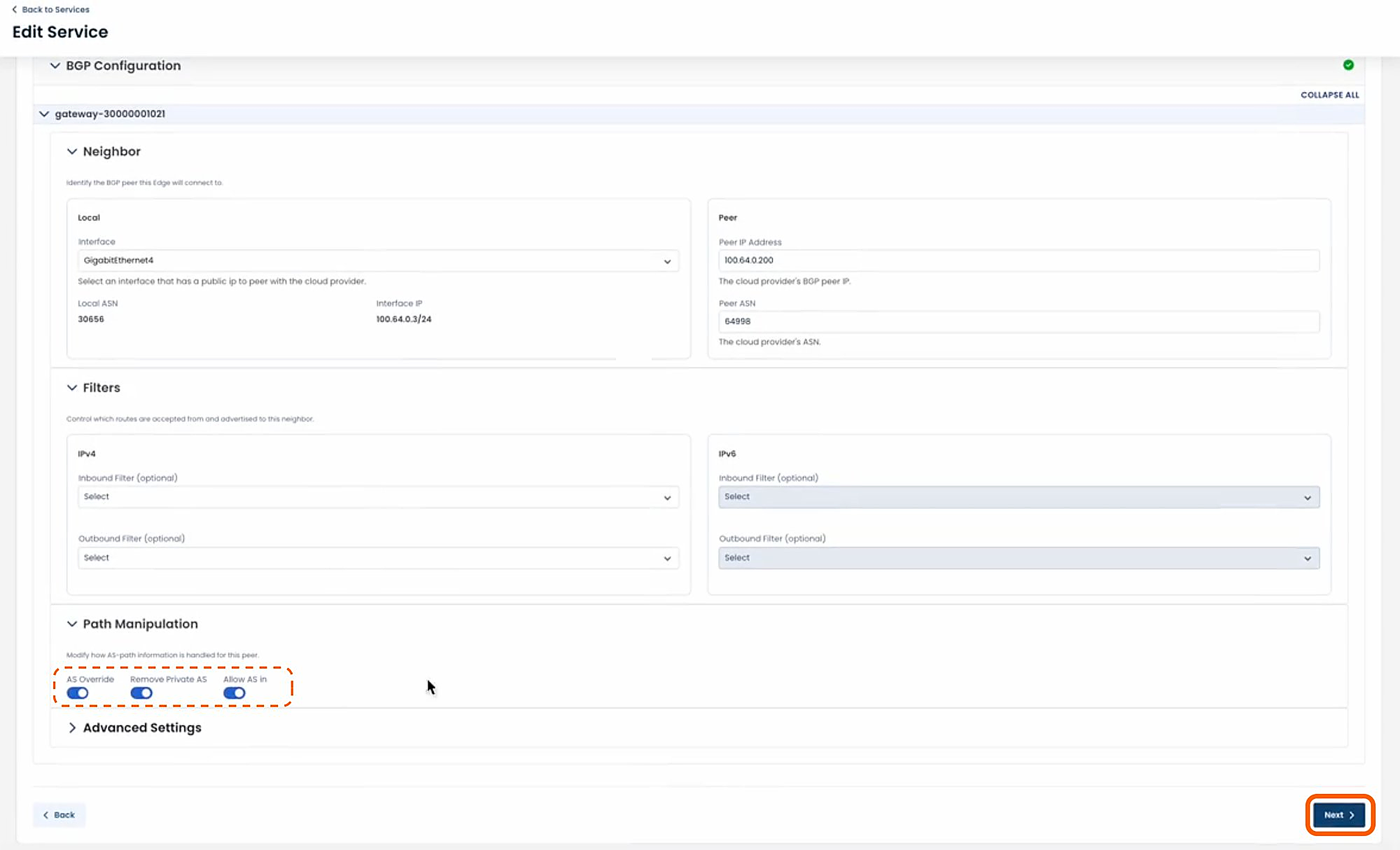Viewport: 1400px width, 850px height.
Task: Expand the Advanced Settings section
Action: pos(72,728)
